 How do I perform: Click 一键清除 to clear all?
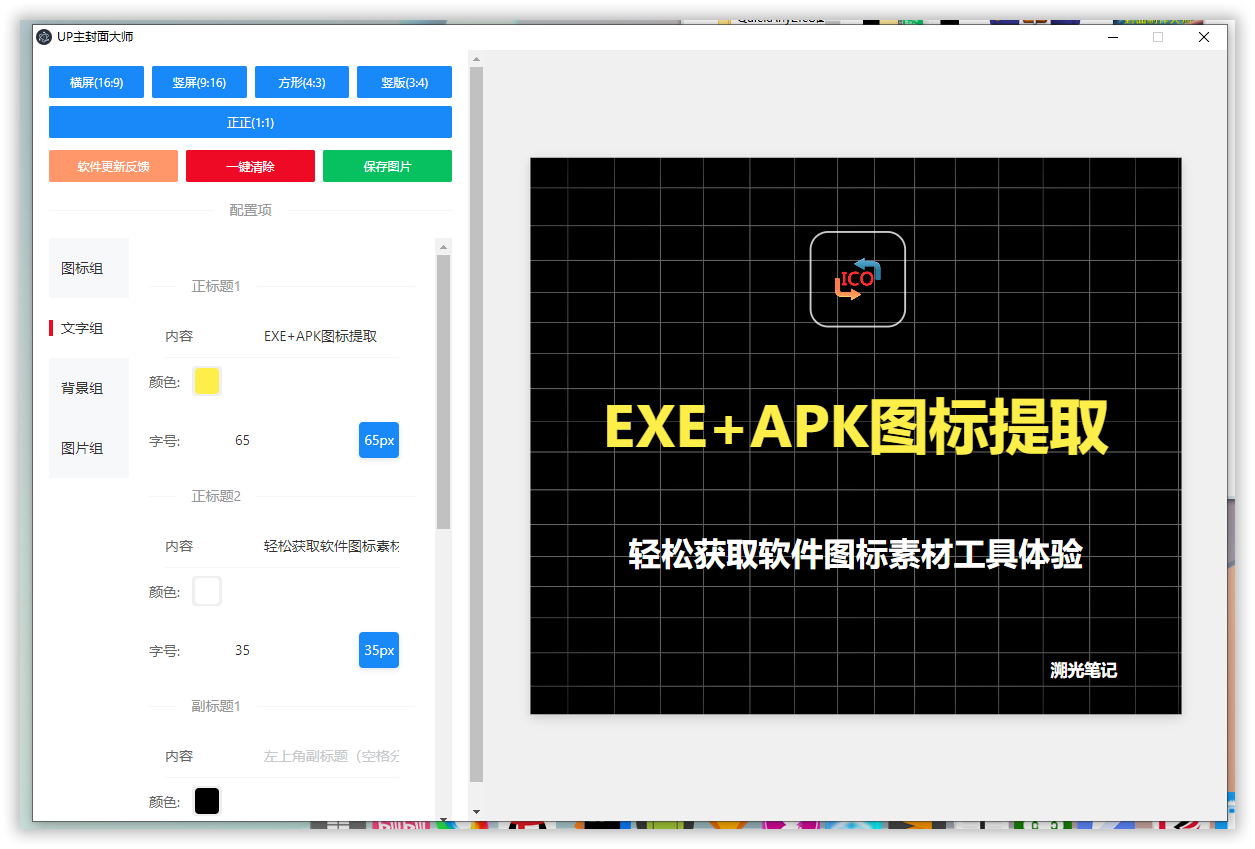pos(250,166)
